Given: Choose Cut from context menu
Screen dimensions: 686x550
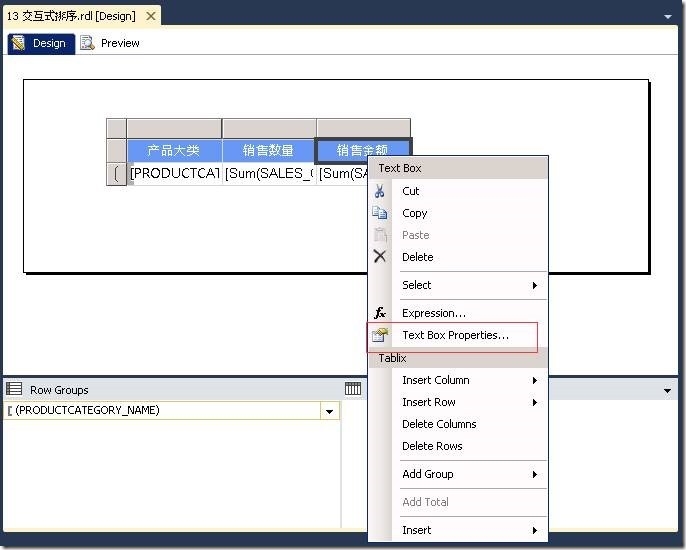Looking at the screenshot, I should pos(458,191).
